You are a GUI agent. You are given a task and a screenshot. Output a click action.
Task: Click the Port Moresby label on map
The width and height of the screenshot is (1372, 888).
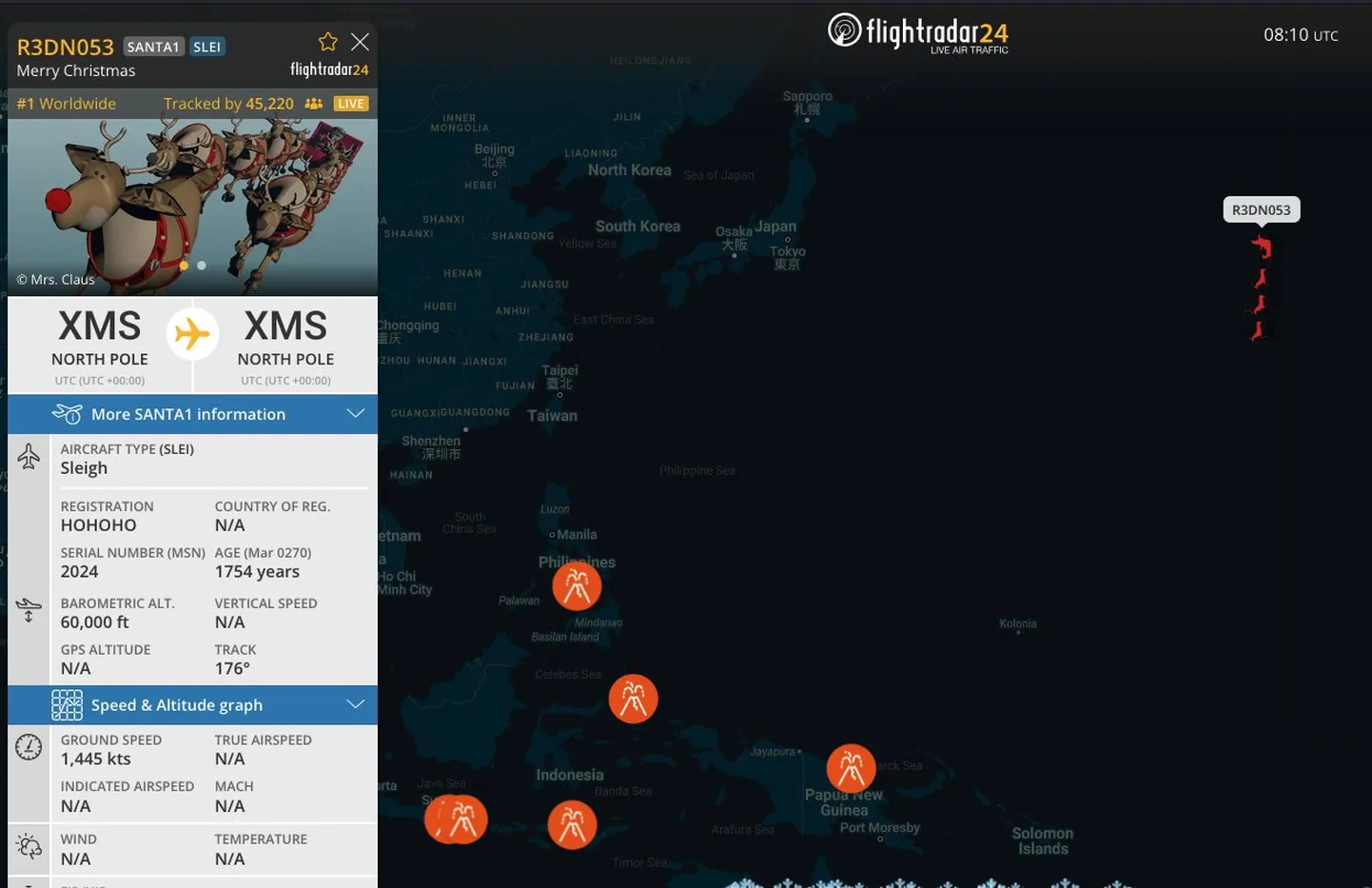coord(880,827)
